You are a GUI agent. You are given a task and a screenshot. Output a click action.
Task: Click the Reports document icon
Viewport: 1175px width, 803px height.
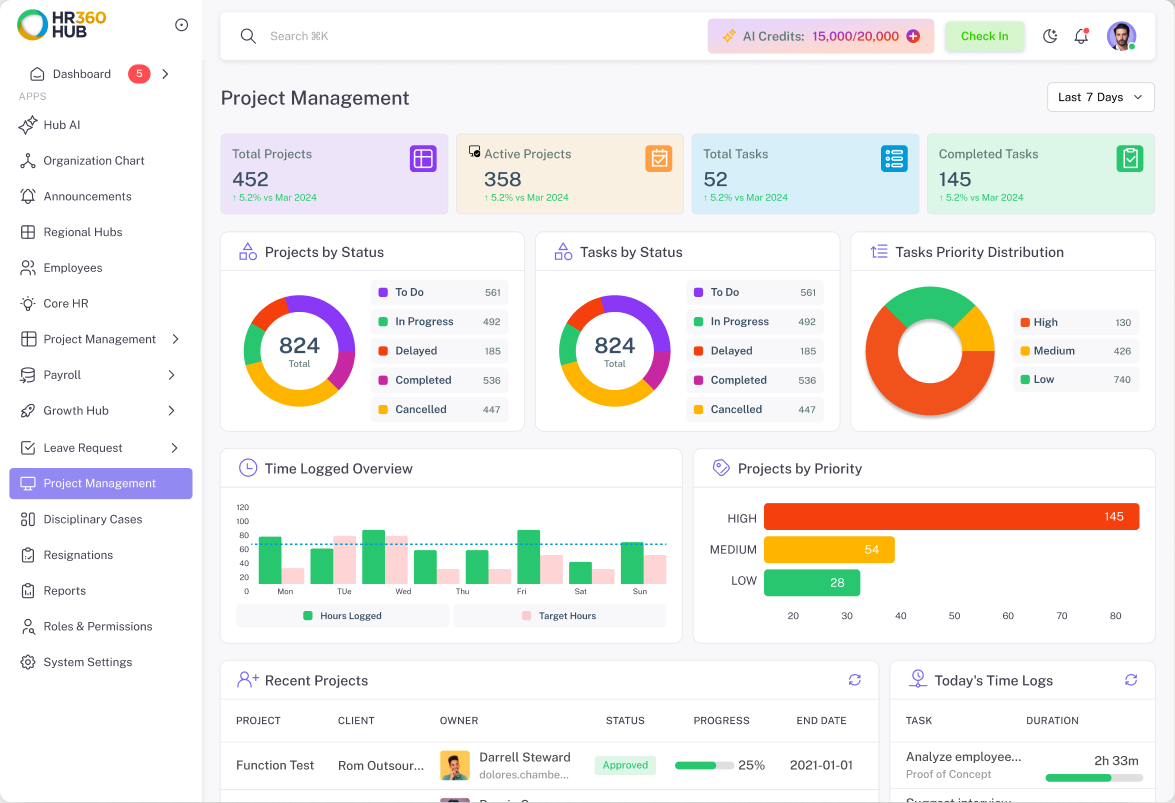28,590
